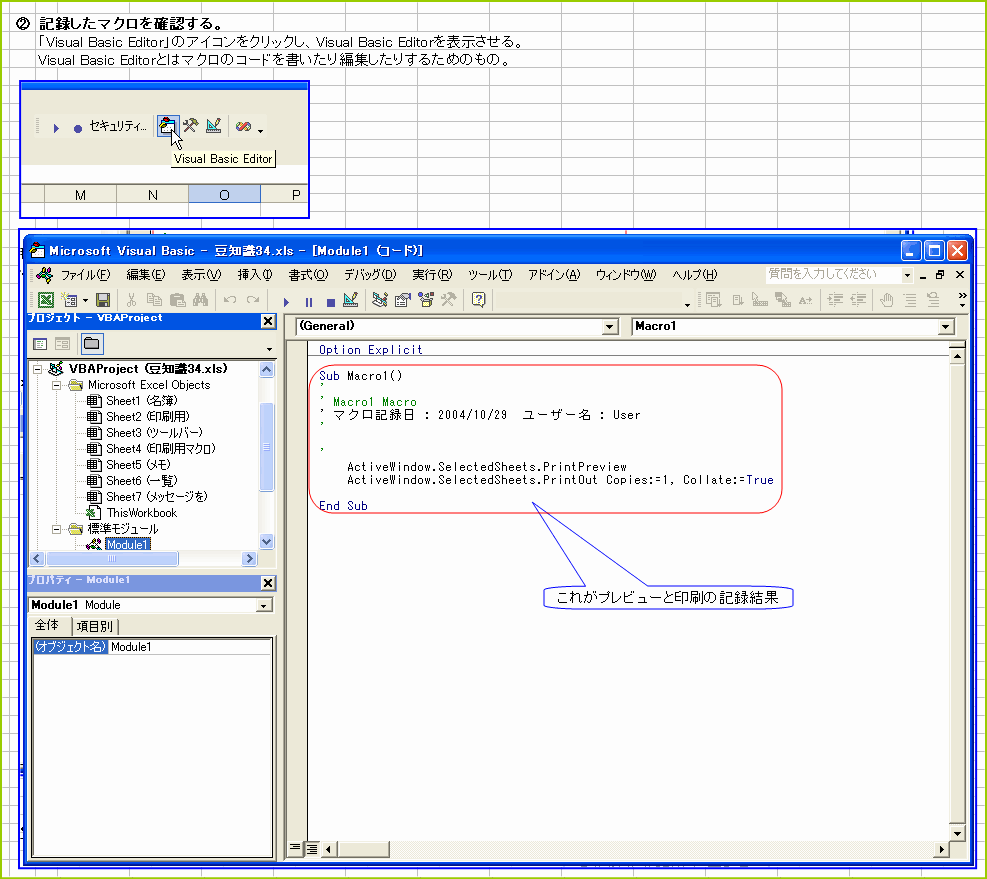This screenshot has width=987, height=879.
Task: Select ThisWorkbook in the project tree
Action: pos(141,513)
